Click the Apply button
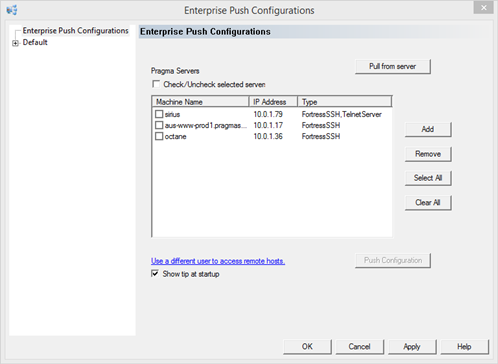The image size is (498, 364). point(412,347)
